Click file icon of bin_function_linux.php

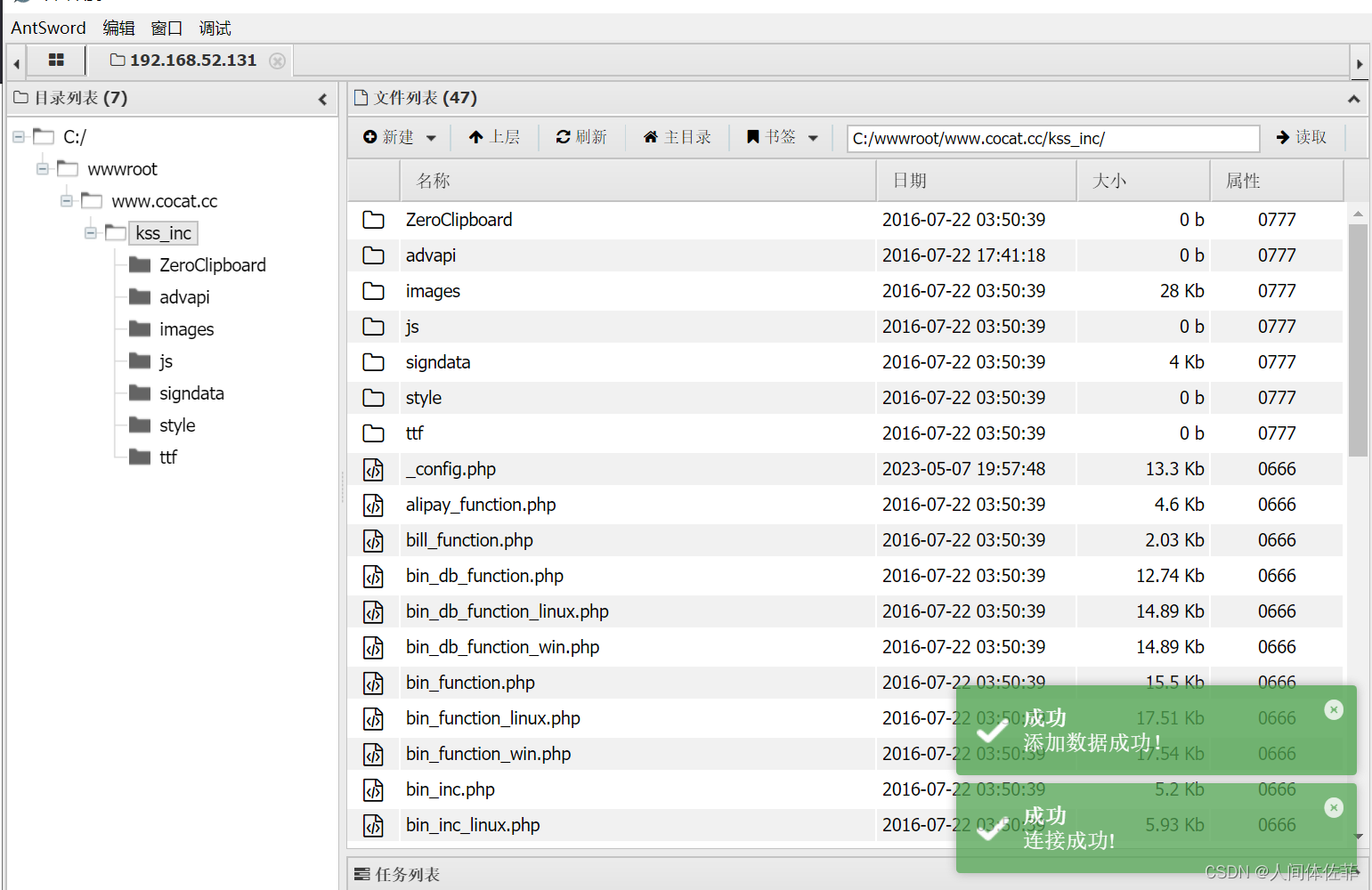pos(373,718)
